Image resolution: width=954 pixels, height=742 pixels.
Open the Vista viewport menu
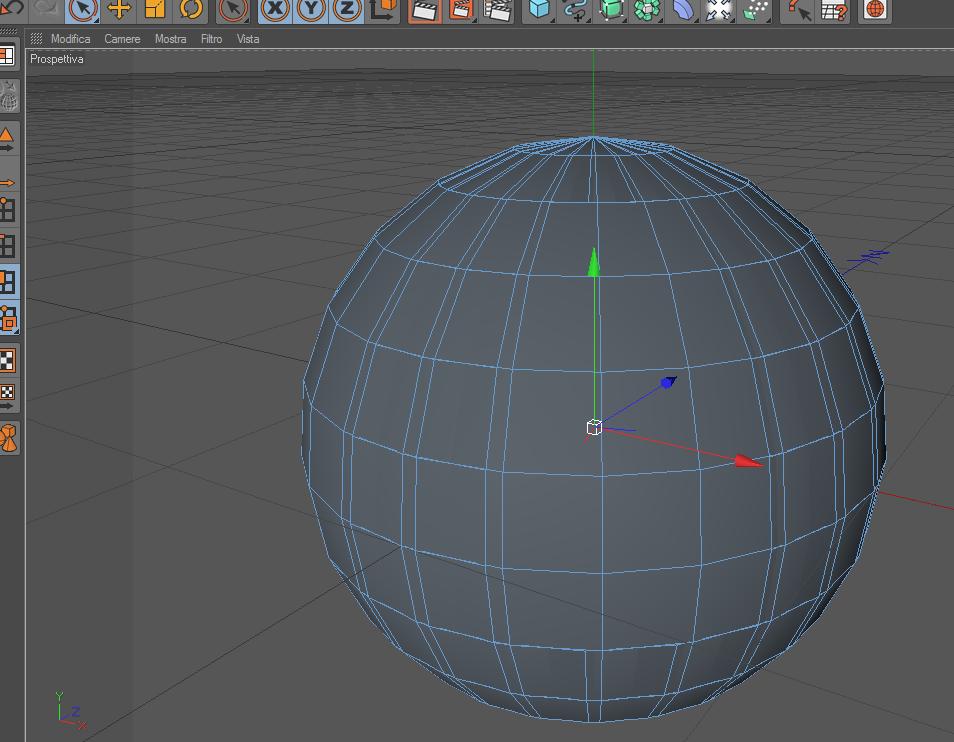(x=248, y=39)
